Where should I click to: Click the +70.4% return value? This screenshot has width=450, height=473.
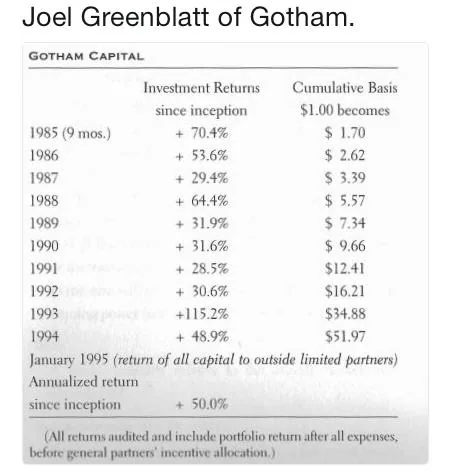202,133
